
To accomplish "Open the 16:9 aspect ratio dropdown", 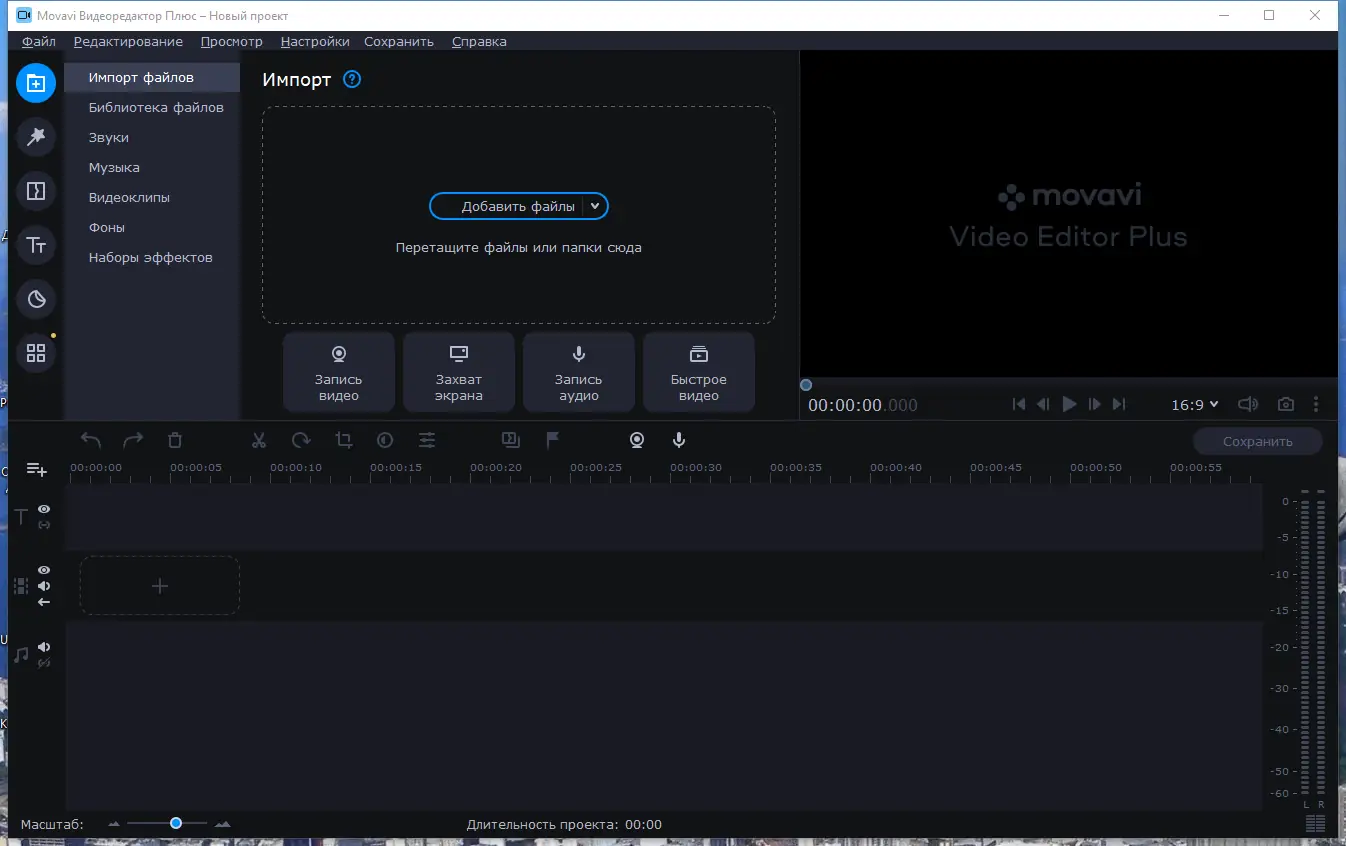I will click(1195, 405).
